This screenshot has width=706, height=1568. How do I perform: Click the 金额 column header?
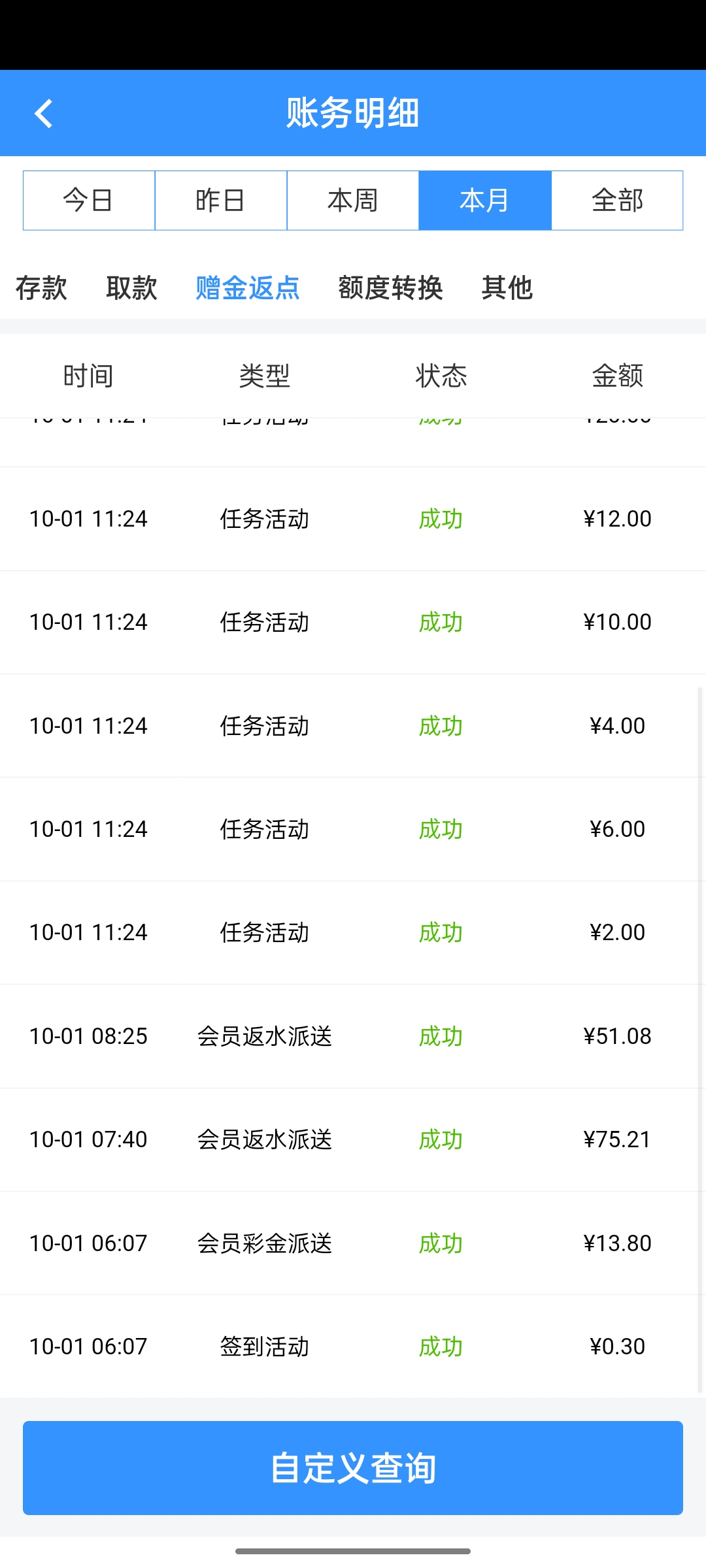[x=617, y=376]
